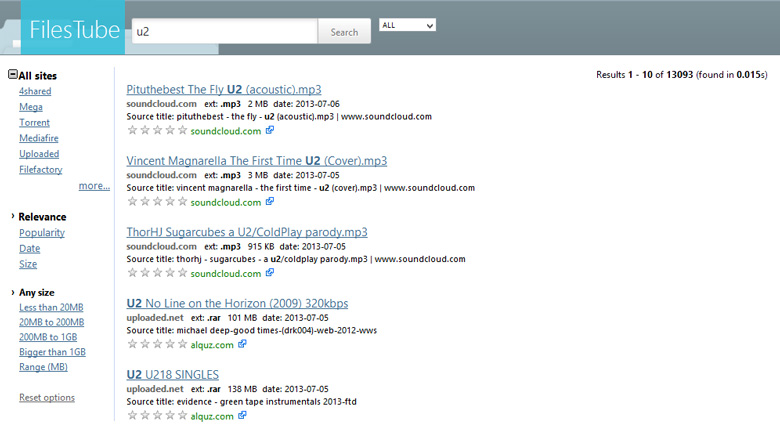Select the Less than 20MB filter

pyautogui.click(x=51, y=307)
